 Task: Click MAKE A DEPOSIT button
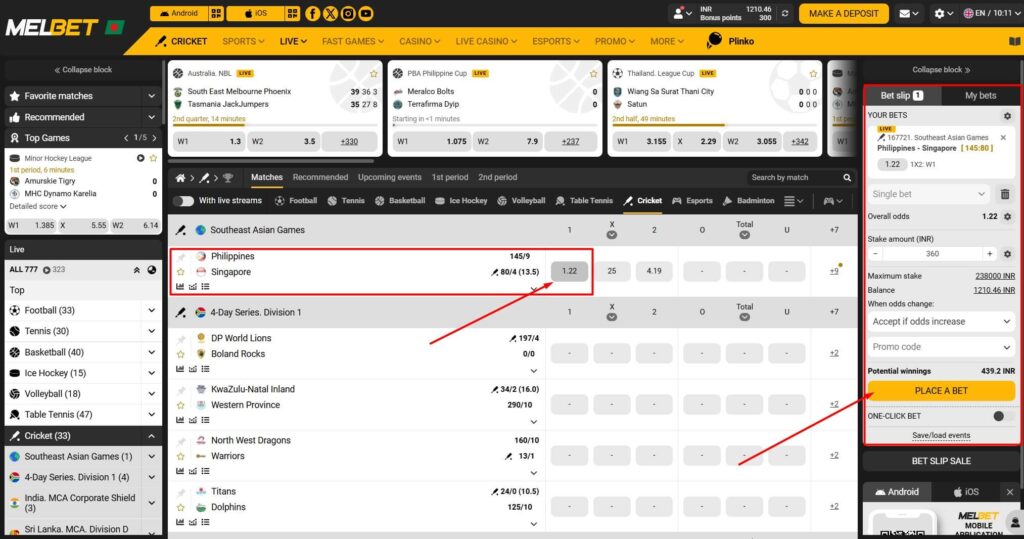843,13
